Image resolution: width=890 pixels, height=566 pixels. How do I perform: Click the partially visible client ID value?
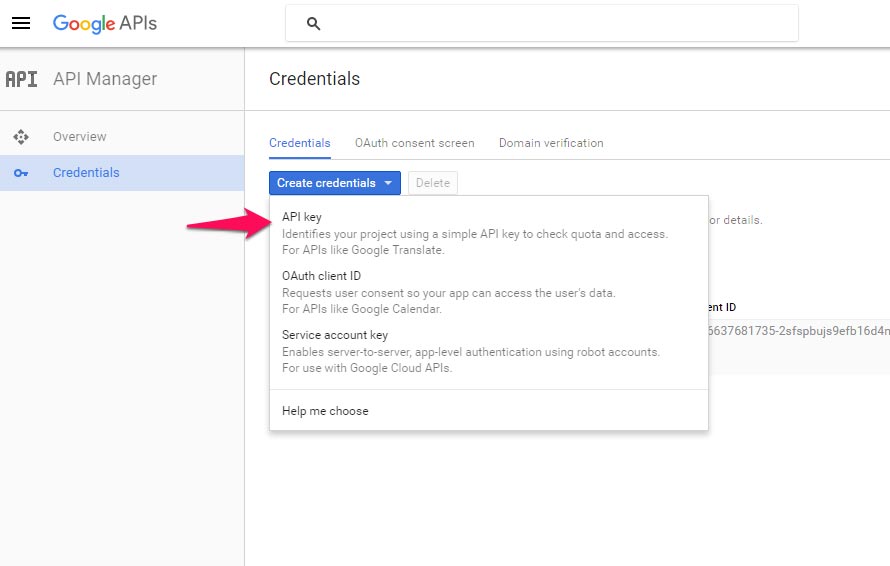[x=799, y=331]
